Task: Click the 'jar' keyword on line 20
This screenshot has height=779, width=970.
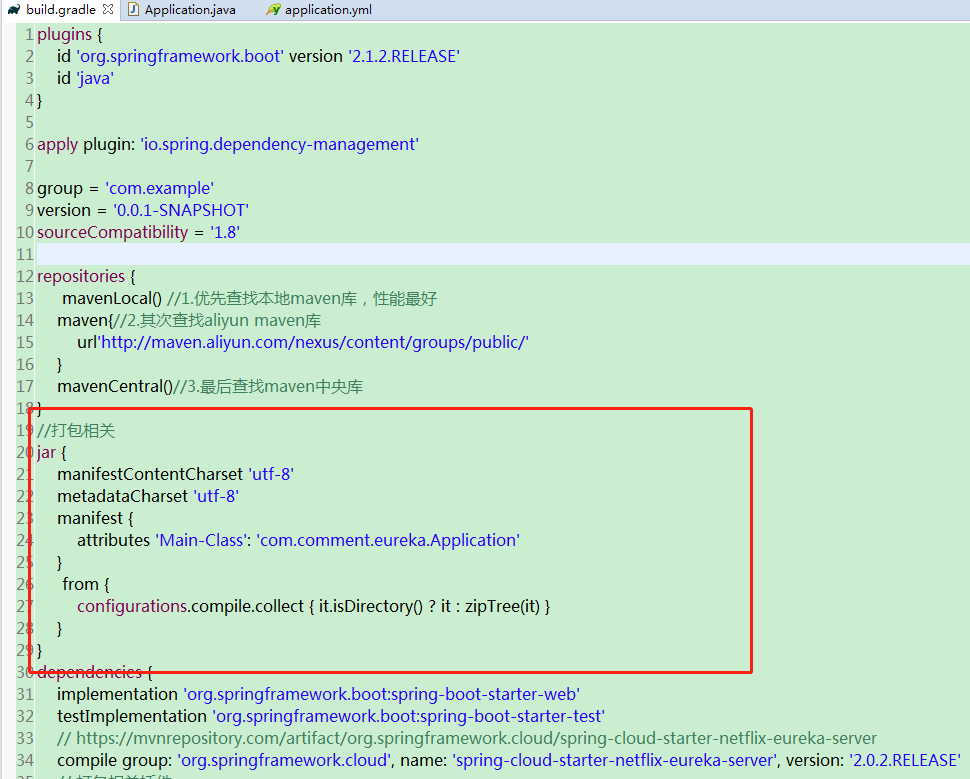Action: pos(46,452)
